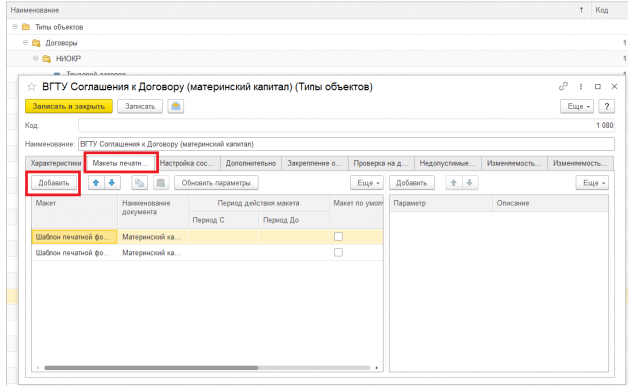
Task: Select the Макеты печатн... tab
Action: [x=121, y=163]
